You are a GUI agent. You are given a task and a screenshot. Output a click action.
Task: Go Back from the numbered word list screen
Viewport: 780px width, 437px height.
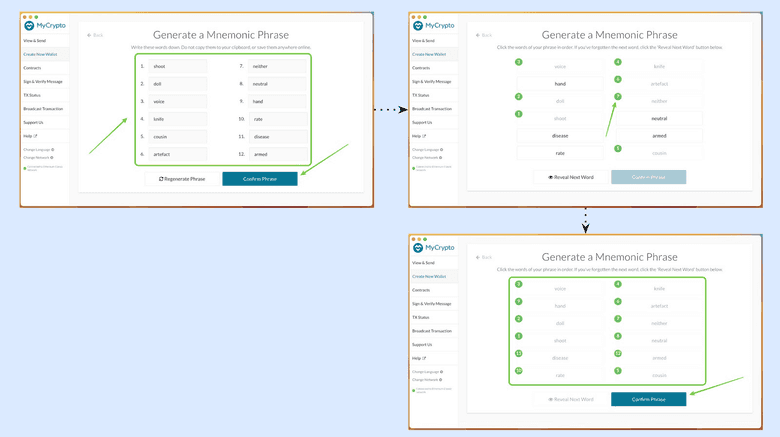click(96, 35)
